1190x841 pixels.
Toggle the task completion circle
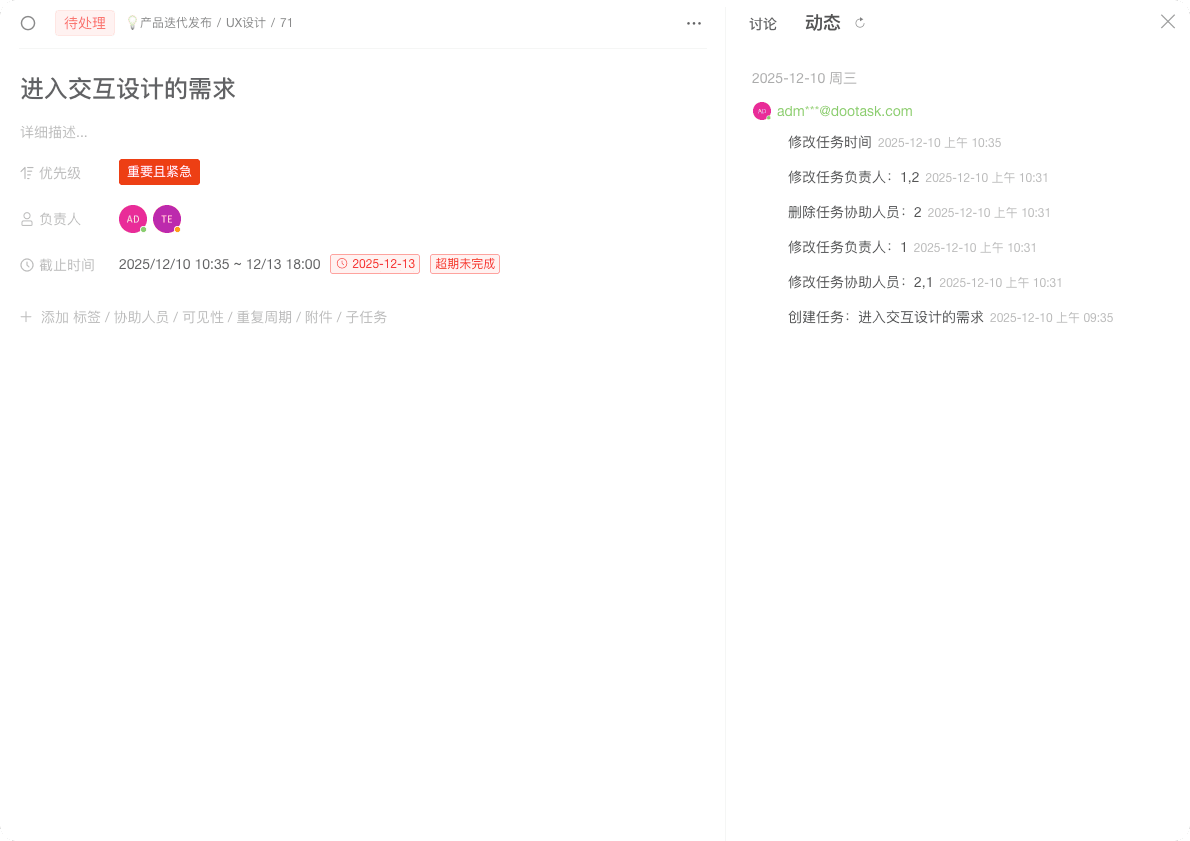[27, 23]
